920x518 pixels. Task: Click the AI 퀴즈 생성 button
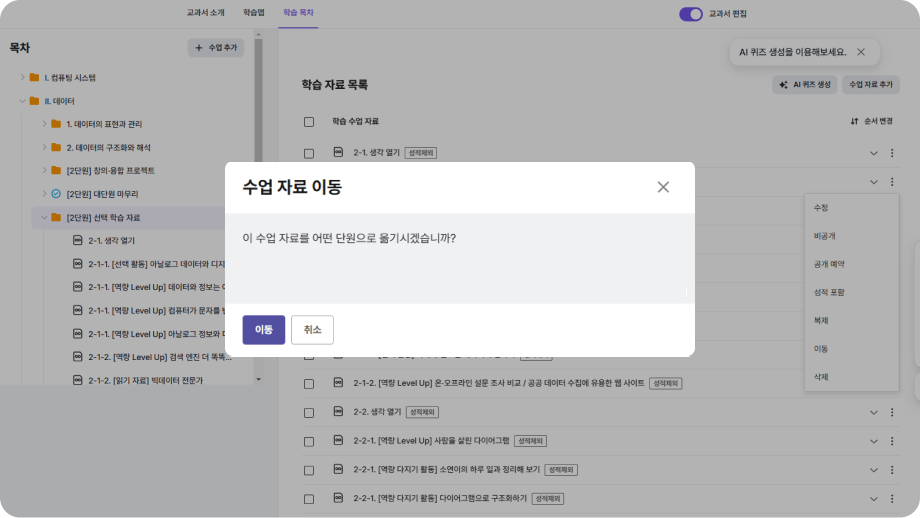click(803, 85)
